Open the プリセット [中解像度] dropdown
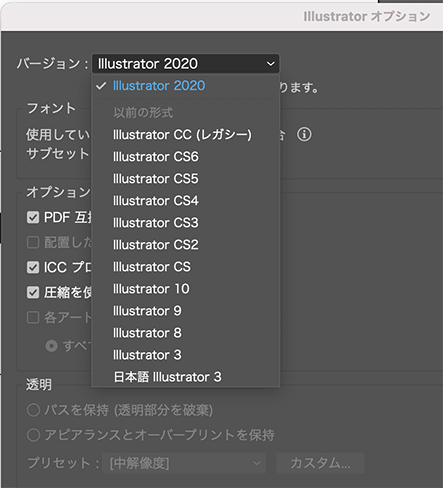The width and height of the screenshot is (443, 488). (x=184, y=463)
